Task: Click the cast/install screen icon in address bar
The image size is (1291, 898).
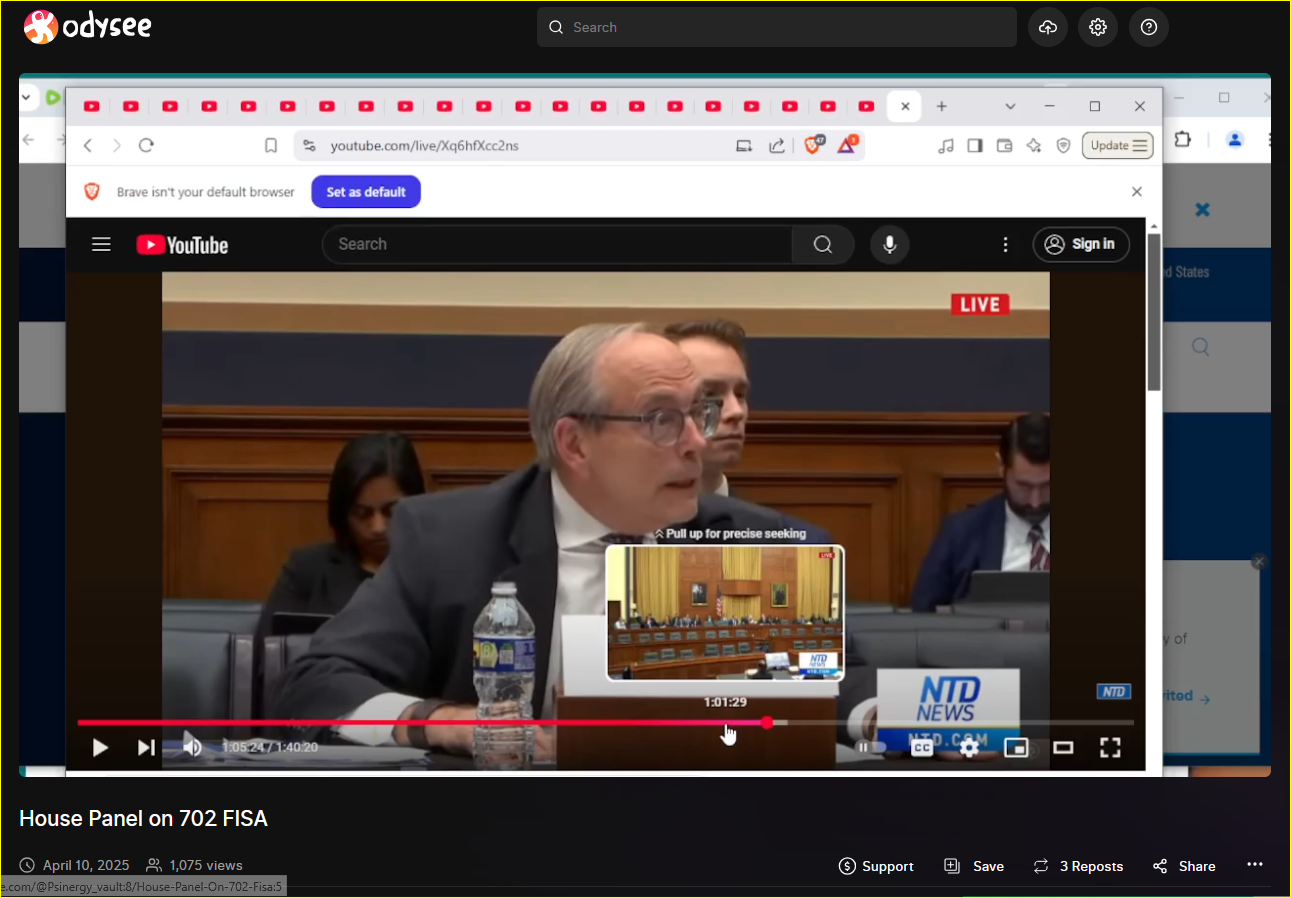Action: (744, 145)
